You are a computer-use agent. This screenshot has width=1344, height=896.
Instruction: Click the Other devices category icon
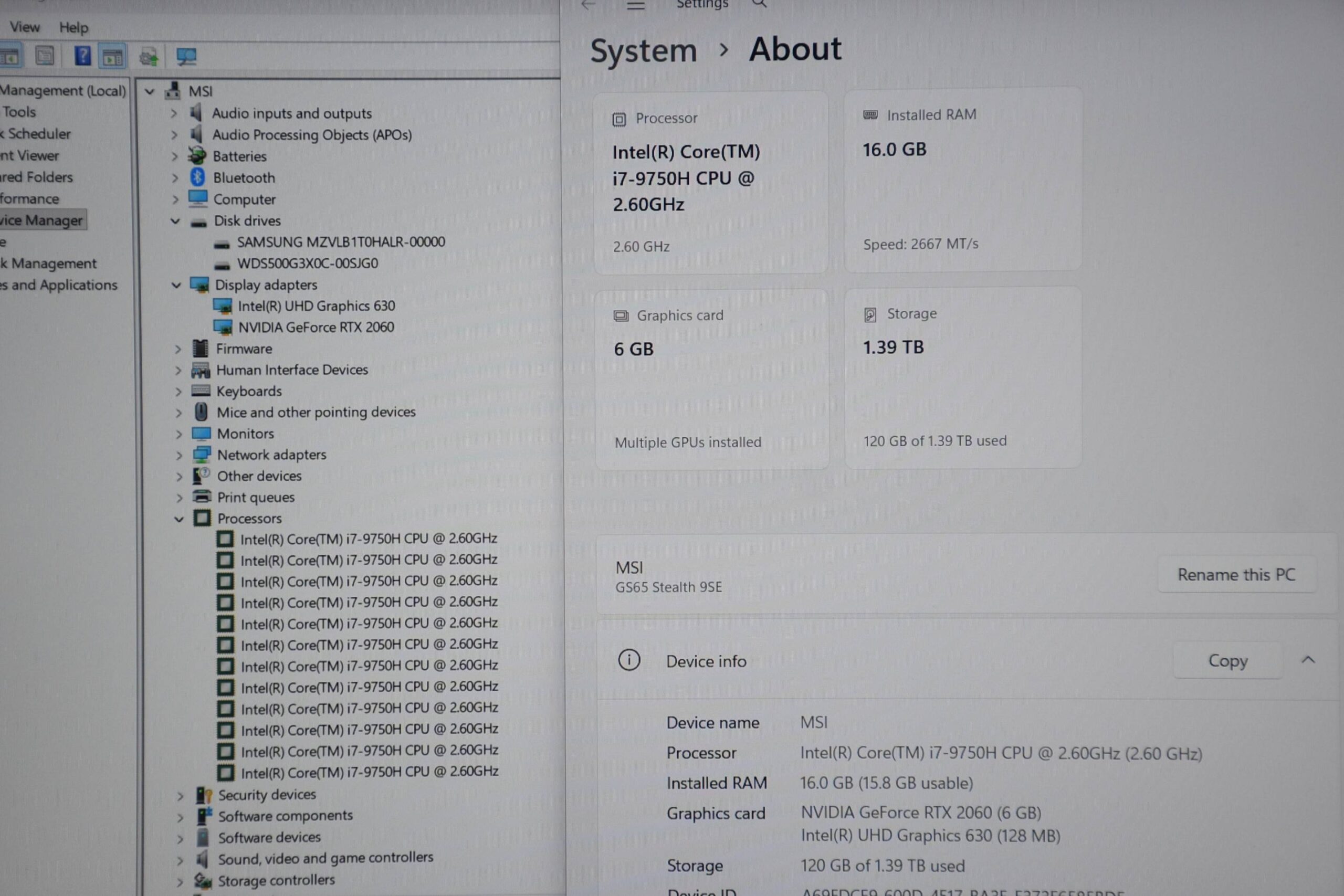[x=201, y=476]
